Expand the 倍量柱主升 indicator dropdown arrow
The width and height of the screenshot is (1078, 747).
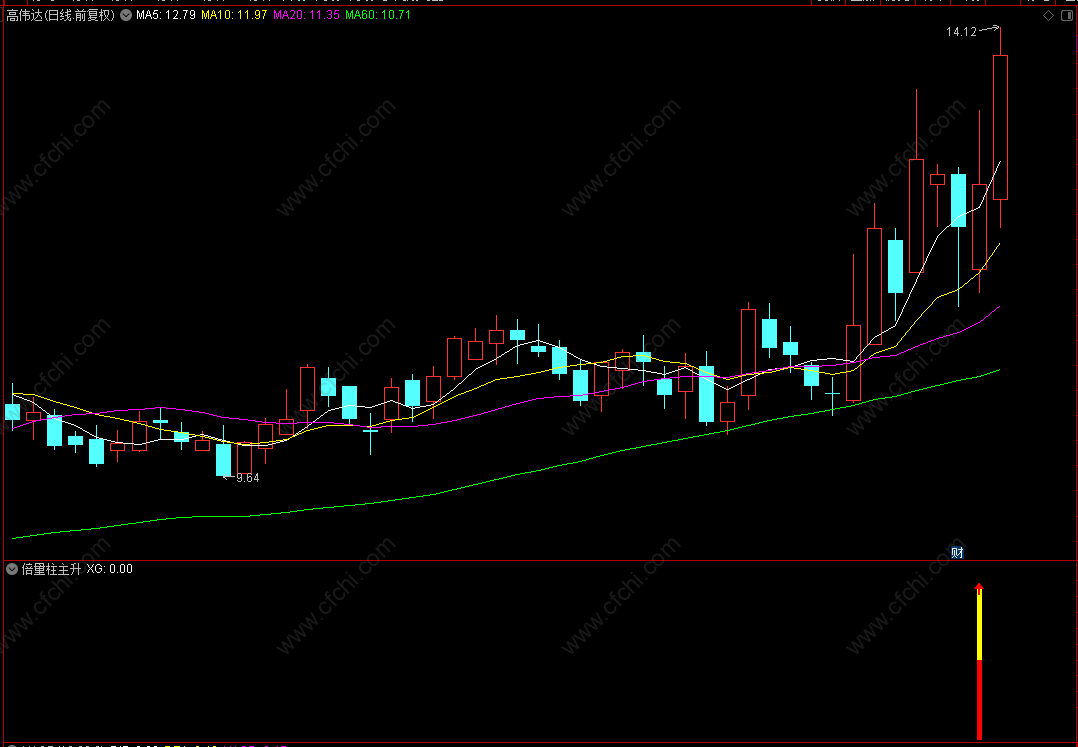(x=12, y=569)
